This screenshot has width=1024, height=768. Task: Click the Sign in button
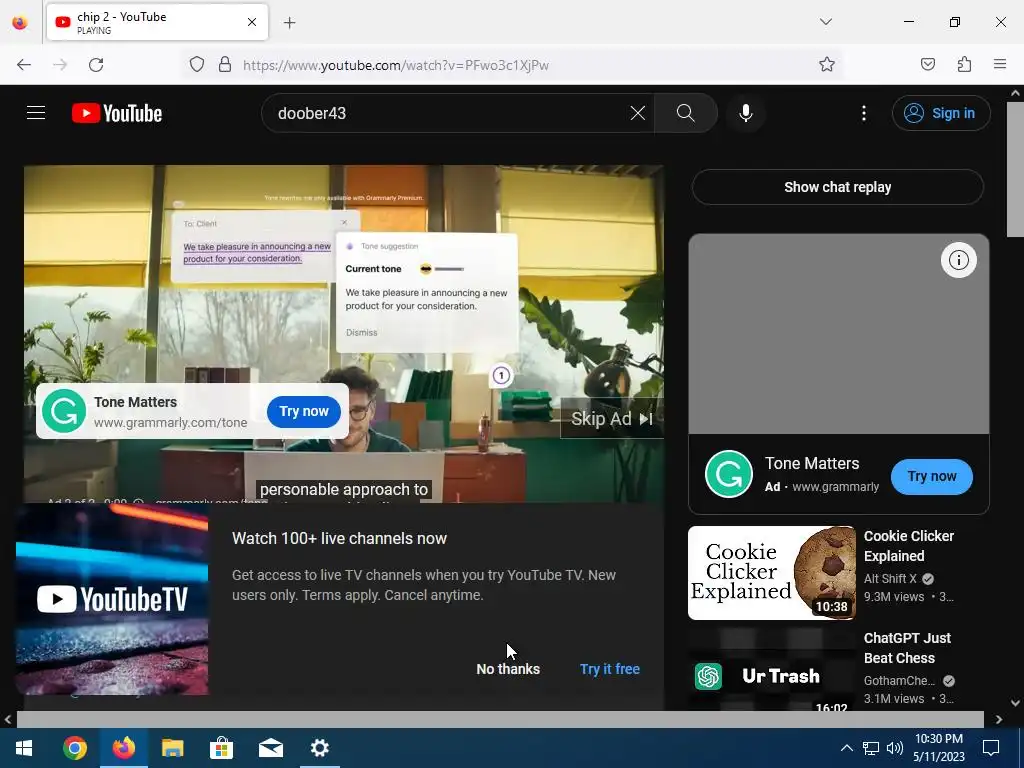[x=941, y=113]
